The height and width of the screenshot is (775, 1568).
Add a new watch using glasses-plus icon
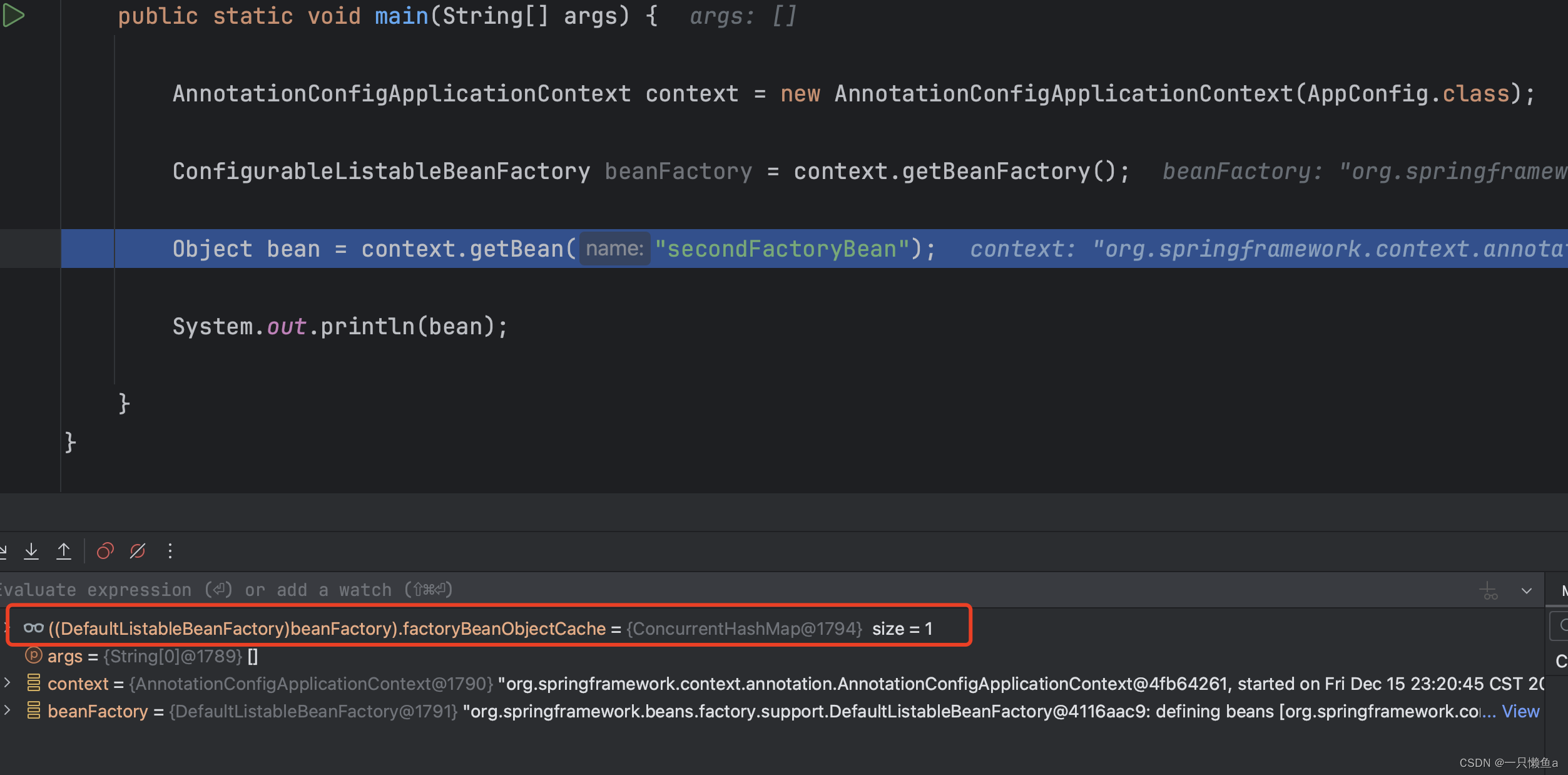click(1488, 590)
